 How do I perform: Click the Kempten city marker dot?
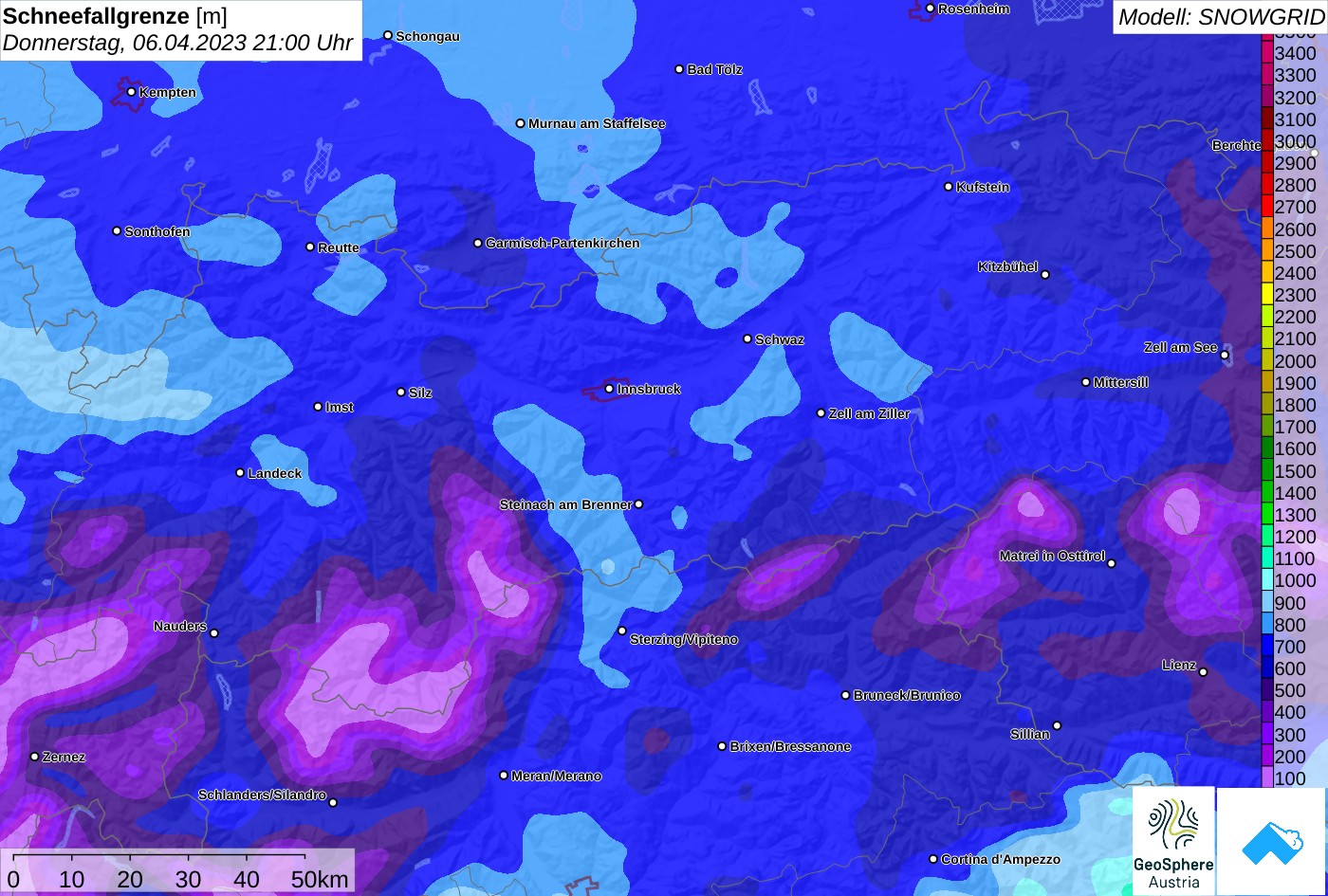coord(131,92)
